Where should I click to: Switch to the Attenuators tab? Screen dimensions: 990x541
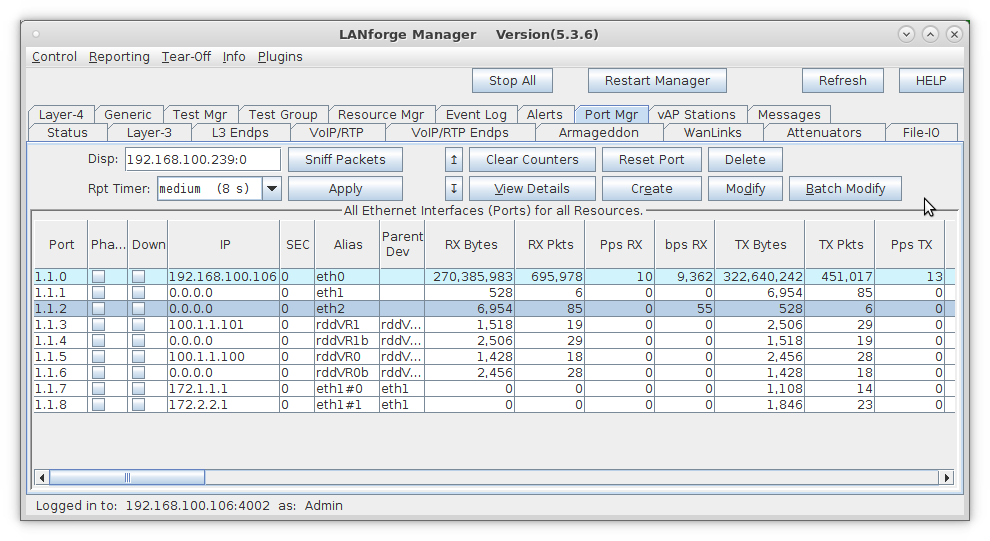tap(823, 132)
